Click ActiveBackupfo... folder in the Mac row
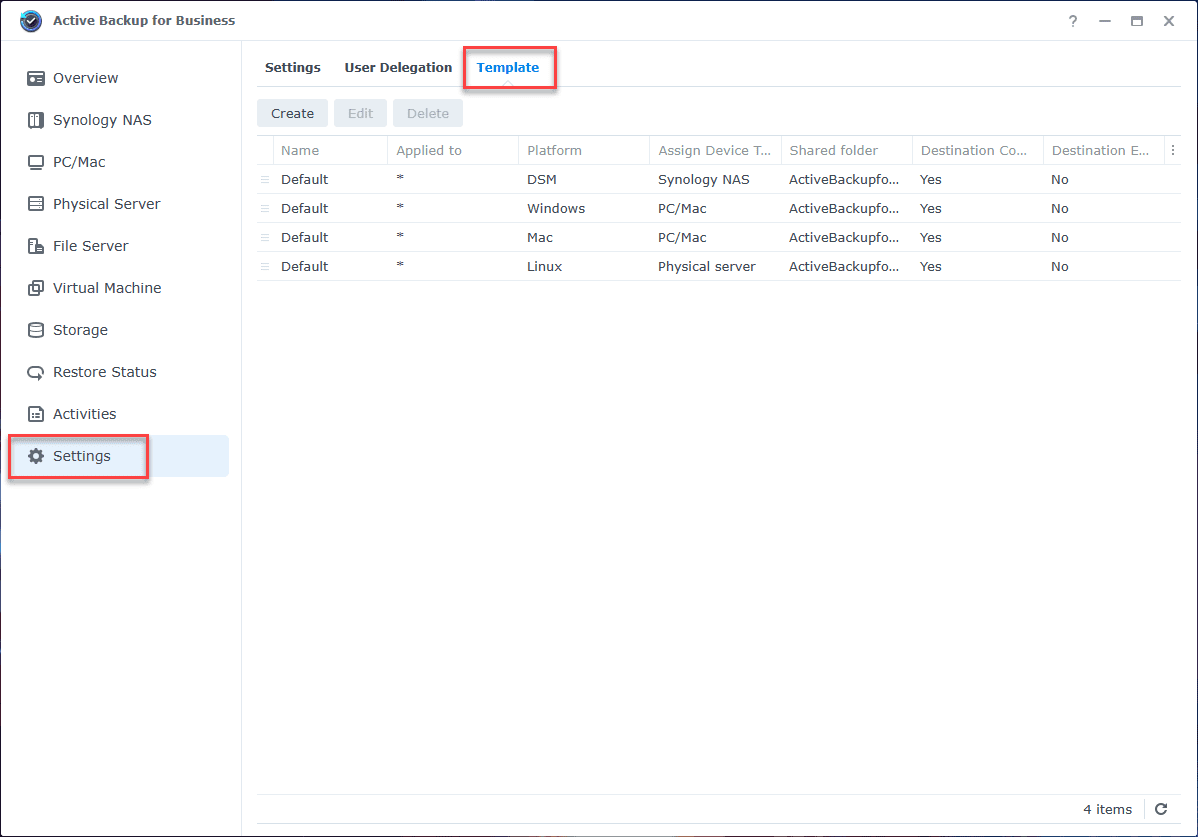1198x837 pixels. tap(844, 238)
